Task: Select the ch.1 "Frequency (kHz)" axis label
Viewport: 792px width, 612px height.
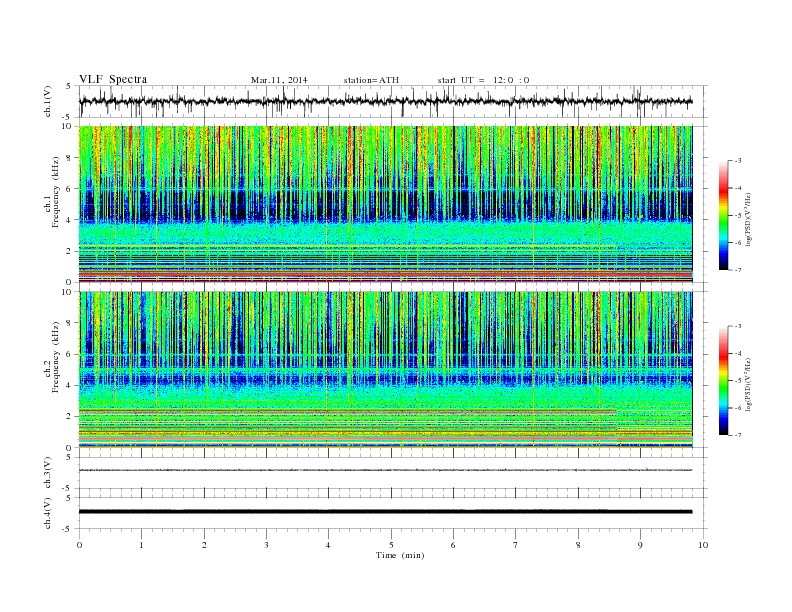Action: pyautogui.click(x=56, y=191)
